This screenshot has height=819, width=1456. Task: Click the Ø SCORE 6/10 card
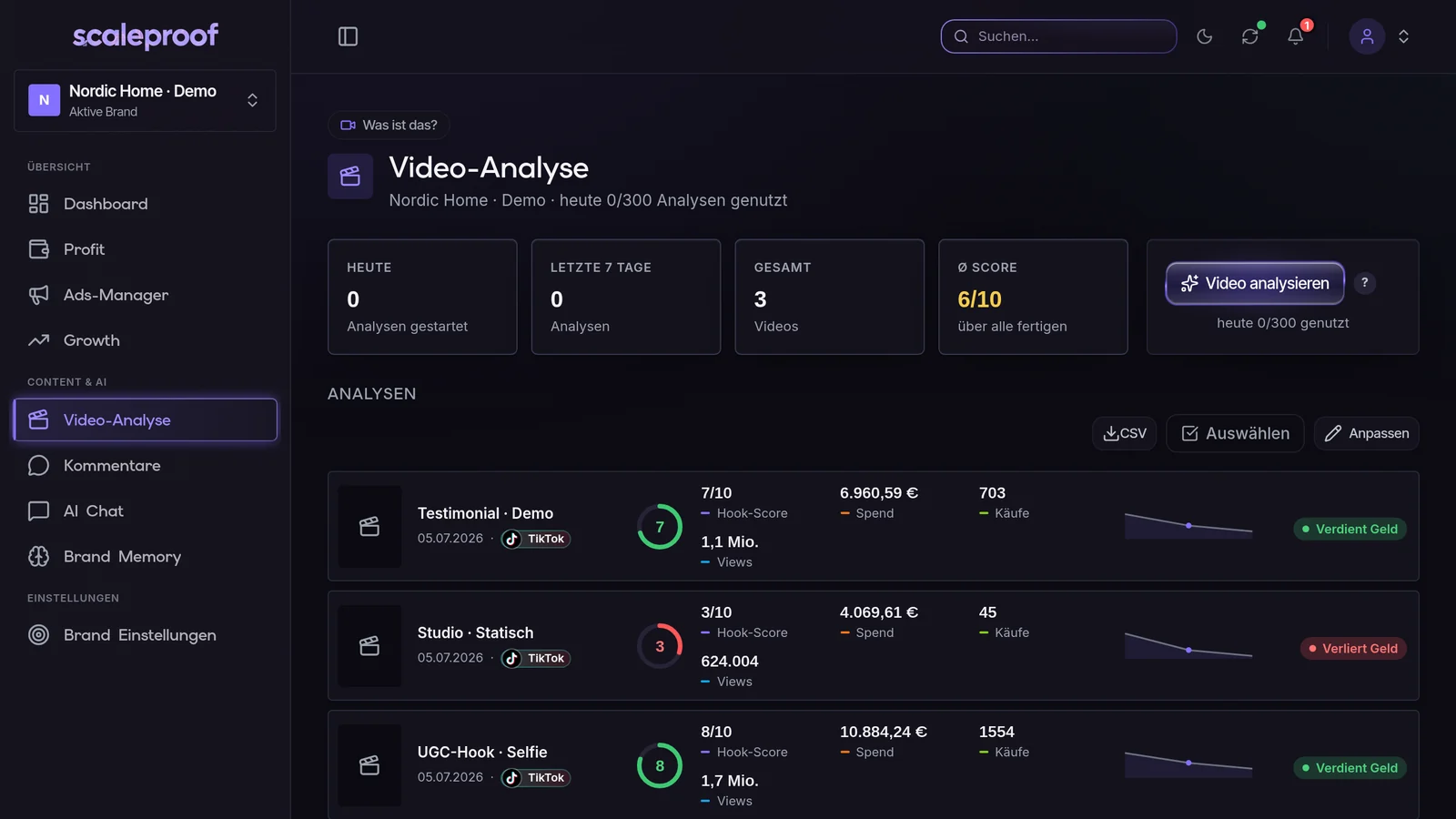tap(1033, 297)
